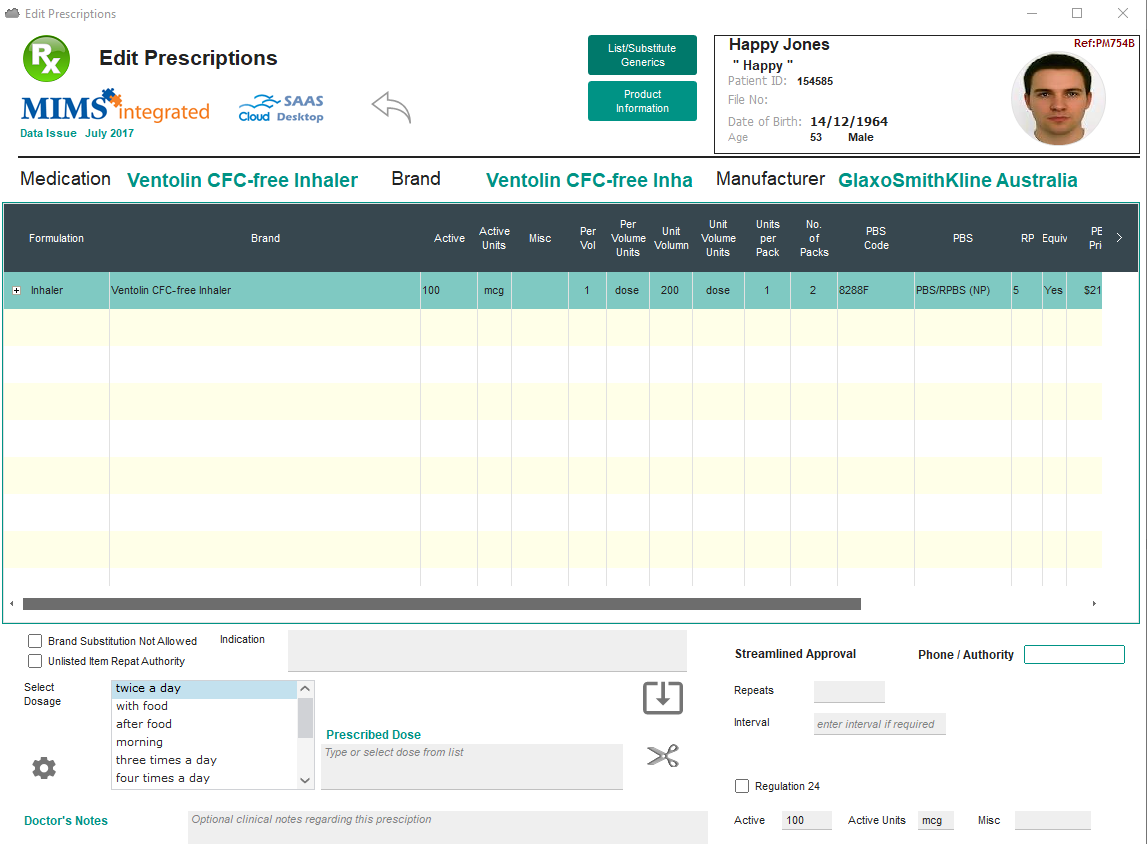
Task: Click the '200' unit volume cell
Action: click(670, 290)
